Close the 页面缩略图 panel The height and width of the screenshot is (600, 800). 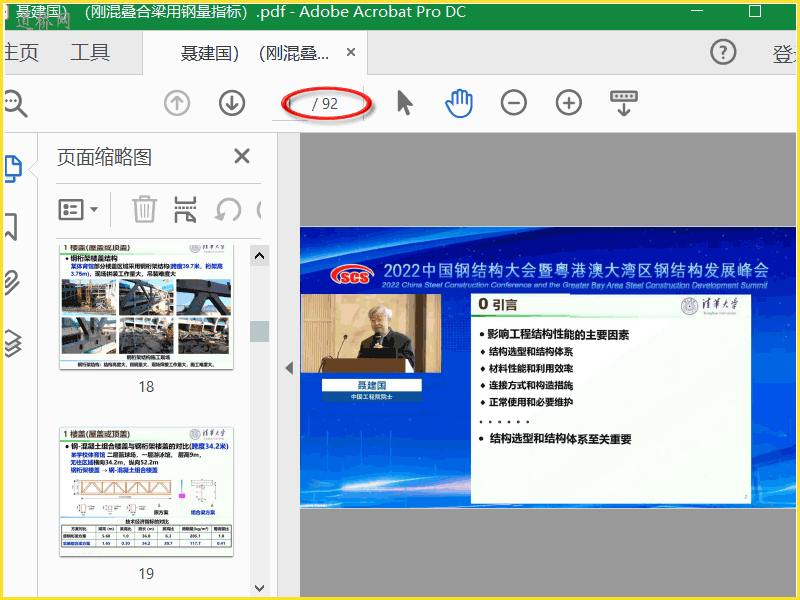pyautogui.click(x=242, y=156)
